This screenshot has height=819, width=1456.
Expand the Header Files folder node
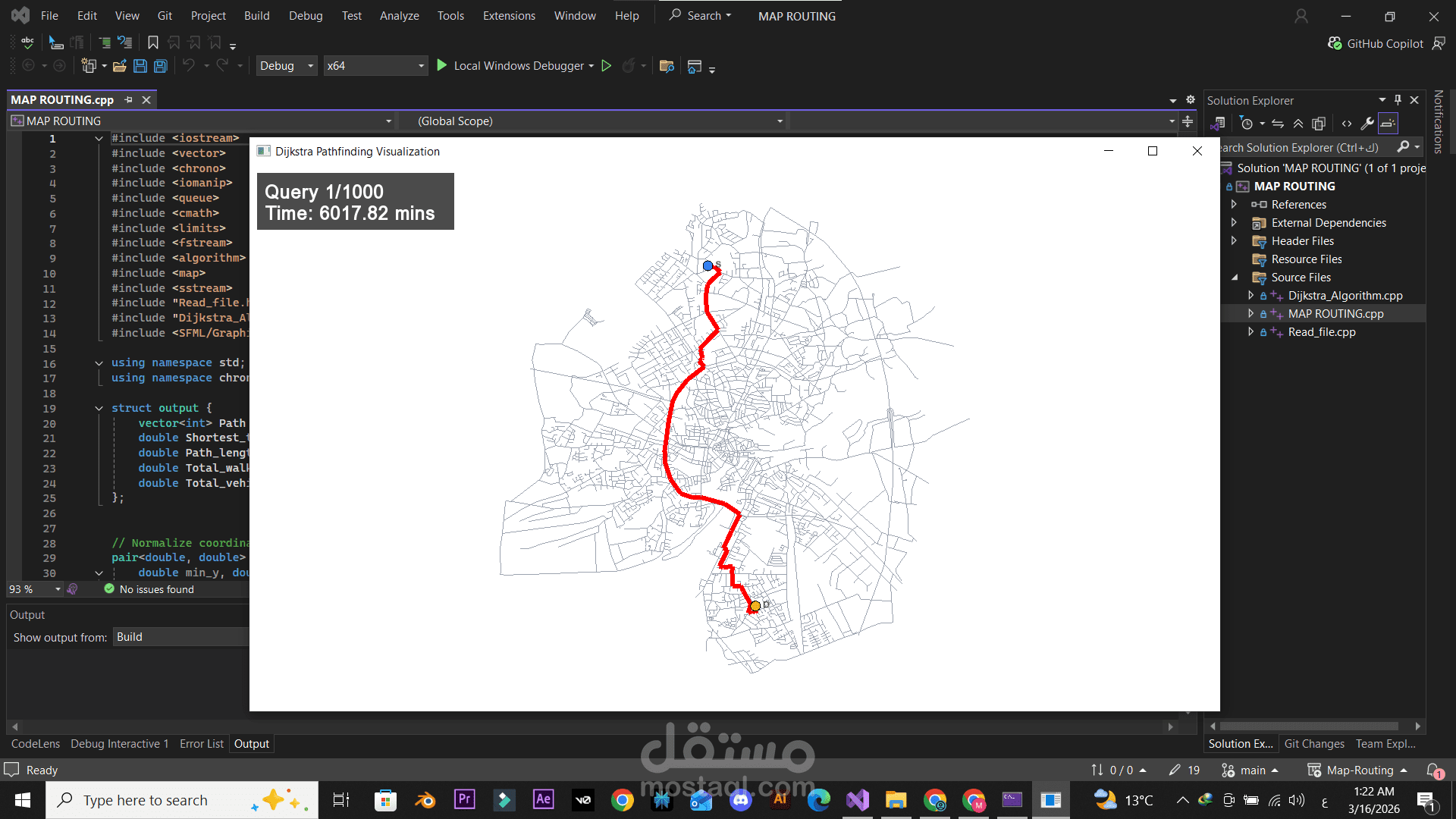click(1234, 241)
